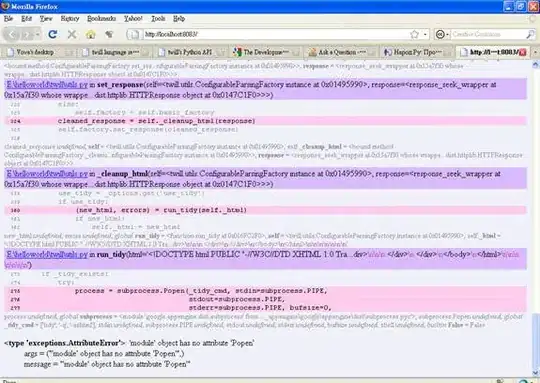Go to the Home page icon
The width and height of the screenshot is (540, 383).
click(x=91, y=34)
